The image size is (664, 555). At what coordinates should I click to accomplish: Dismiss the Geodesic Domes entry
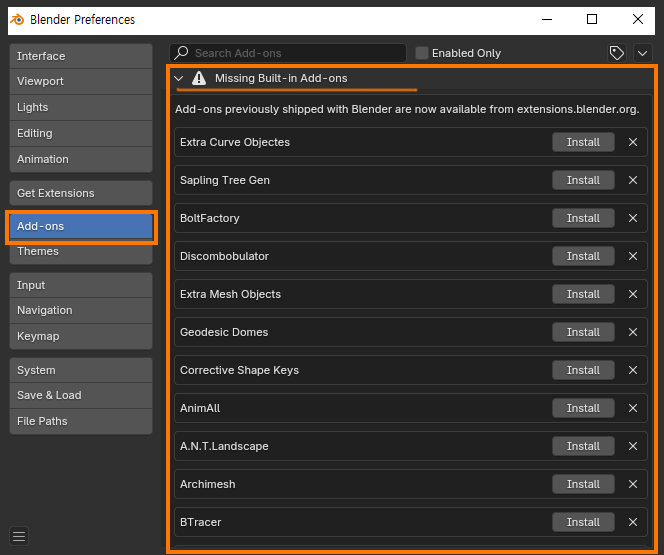633,332
